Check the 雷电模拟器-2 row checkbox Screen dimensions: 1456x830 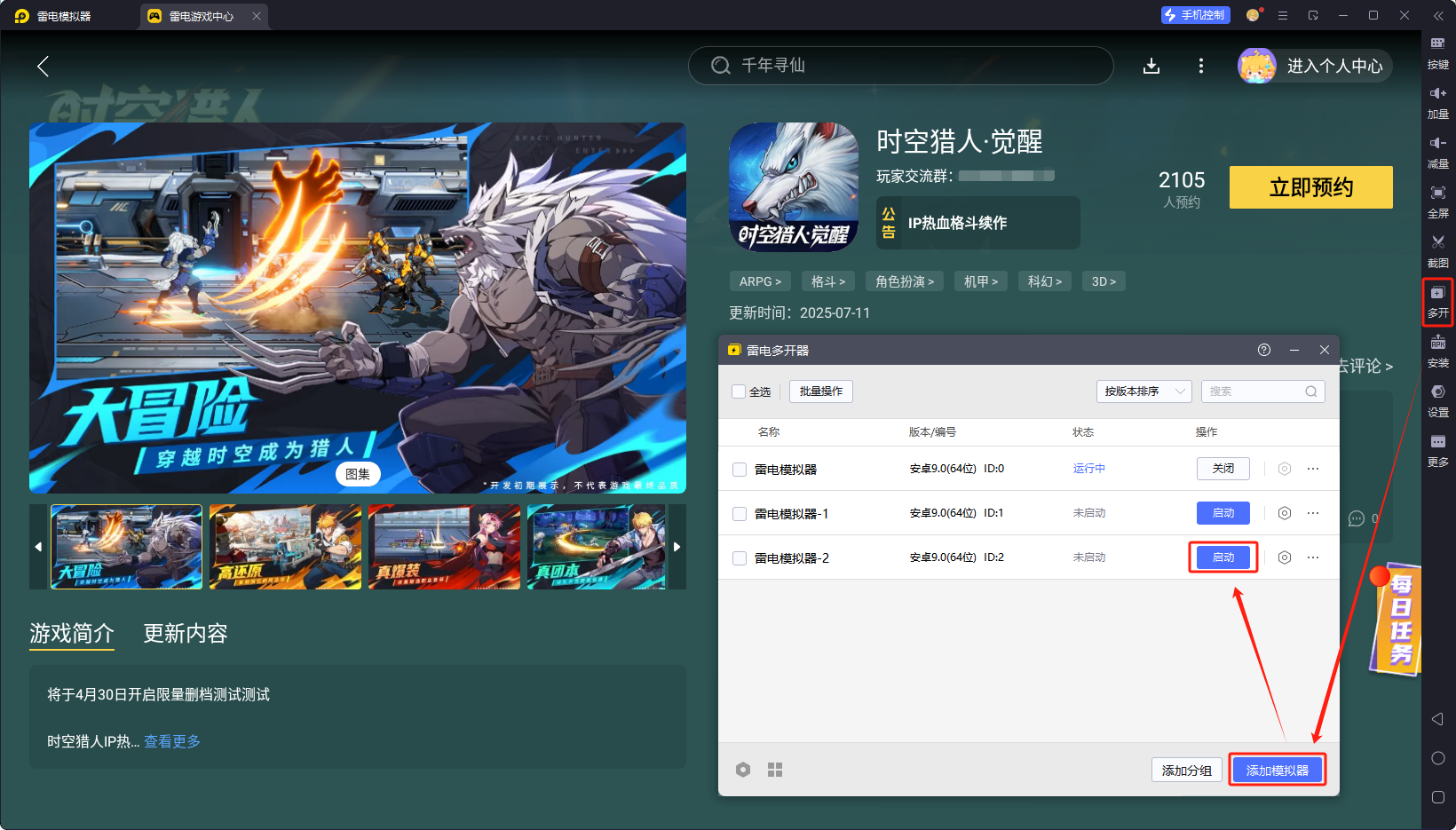(x=739, y=557)
